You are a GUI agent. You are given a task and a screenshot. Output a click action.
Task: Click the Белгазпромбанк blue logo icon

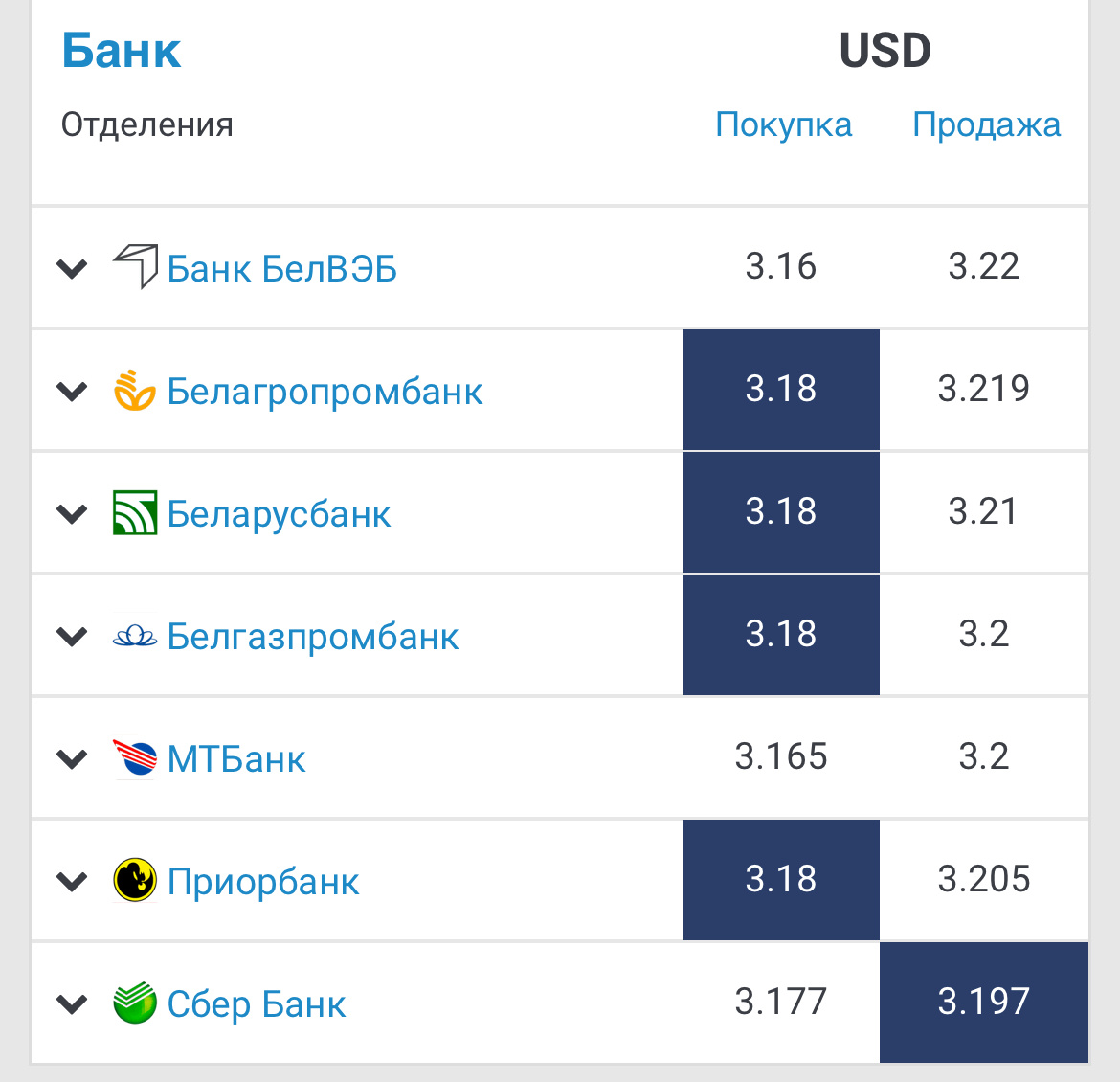pos(135,636)
